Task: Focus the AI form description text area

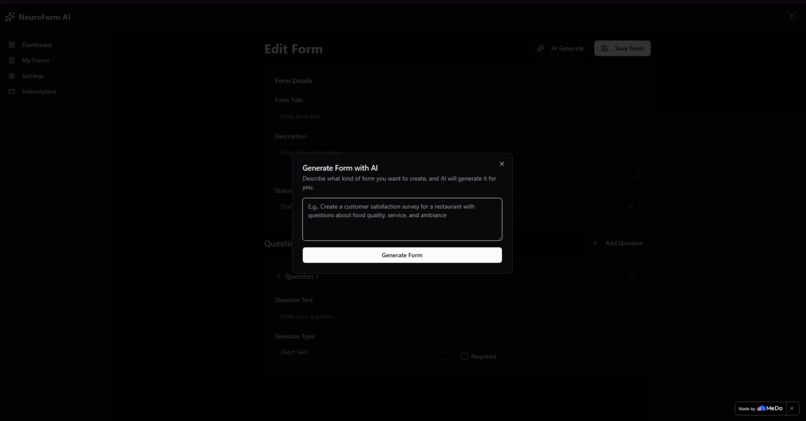Action: click(x=402, y=219)
